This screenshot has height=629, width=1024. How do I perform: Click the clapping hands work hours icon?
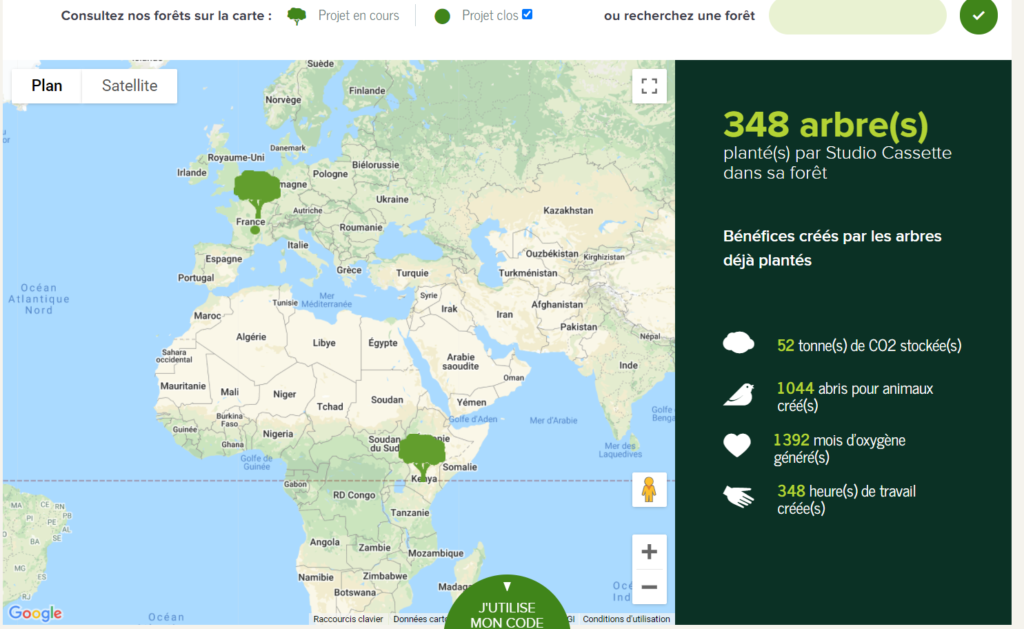737,496
